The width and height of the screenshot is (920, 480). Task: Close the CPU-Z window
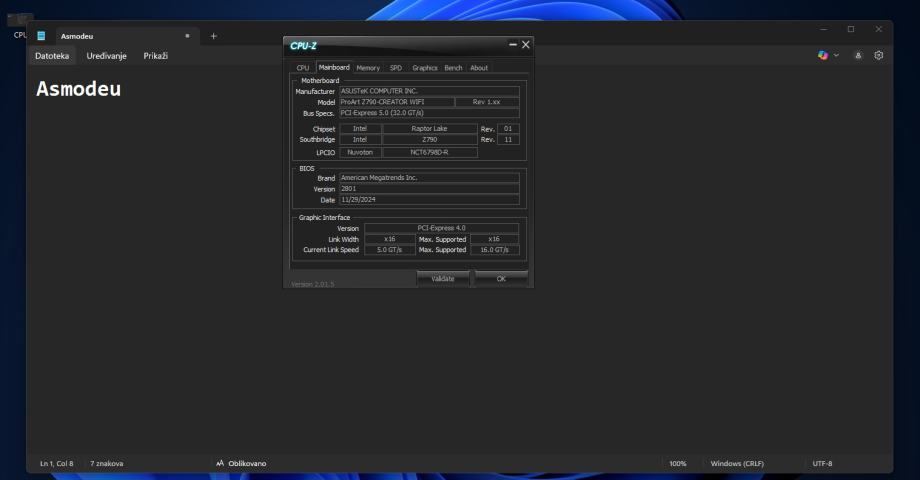526,45
